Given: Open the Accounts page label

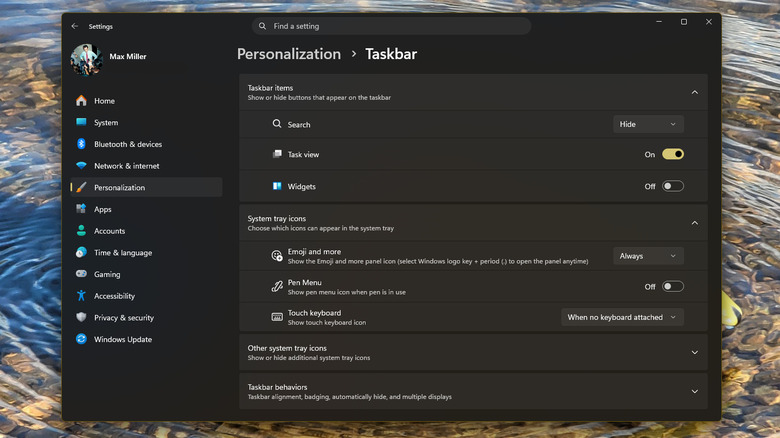Looking at the screenshot, I should pyautogui.click(x=109, y=231).
